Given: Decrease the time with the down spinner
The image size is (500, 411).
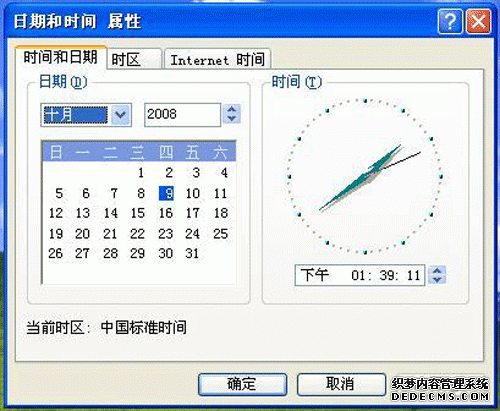Looking at the screenshot, I should click(x=437, y=280).
